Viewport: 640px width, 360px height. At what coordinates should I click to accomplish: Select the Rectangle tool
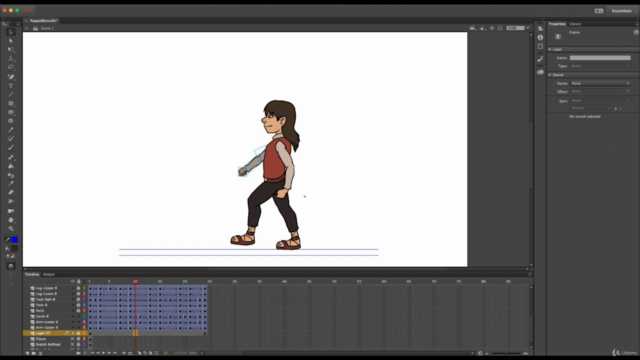click(x=11, y=104)
